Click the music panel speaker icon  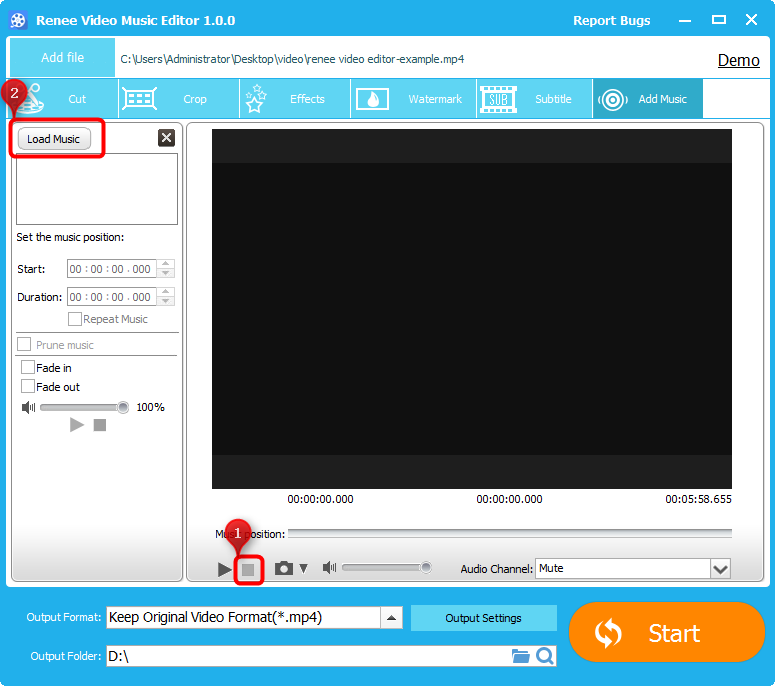(x=28, y=407)
